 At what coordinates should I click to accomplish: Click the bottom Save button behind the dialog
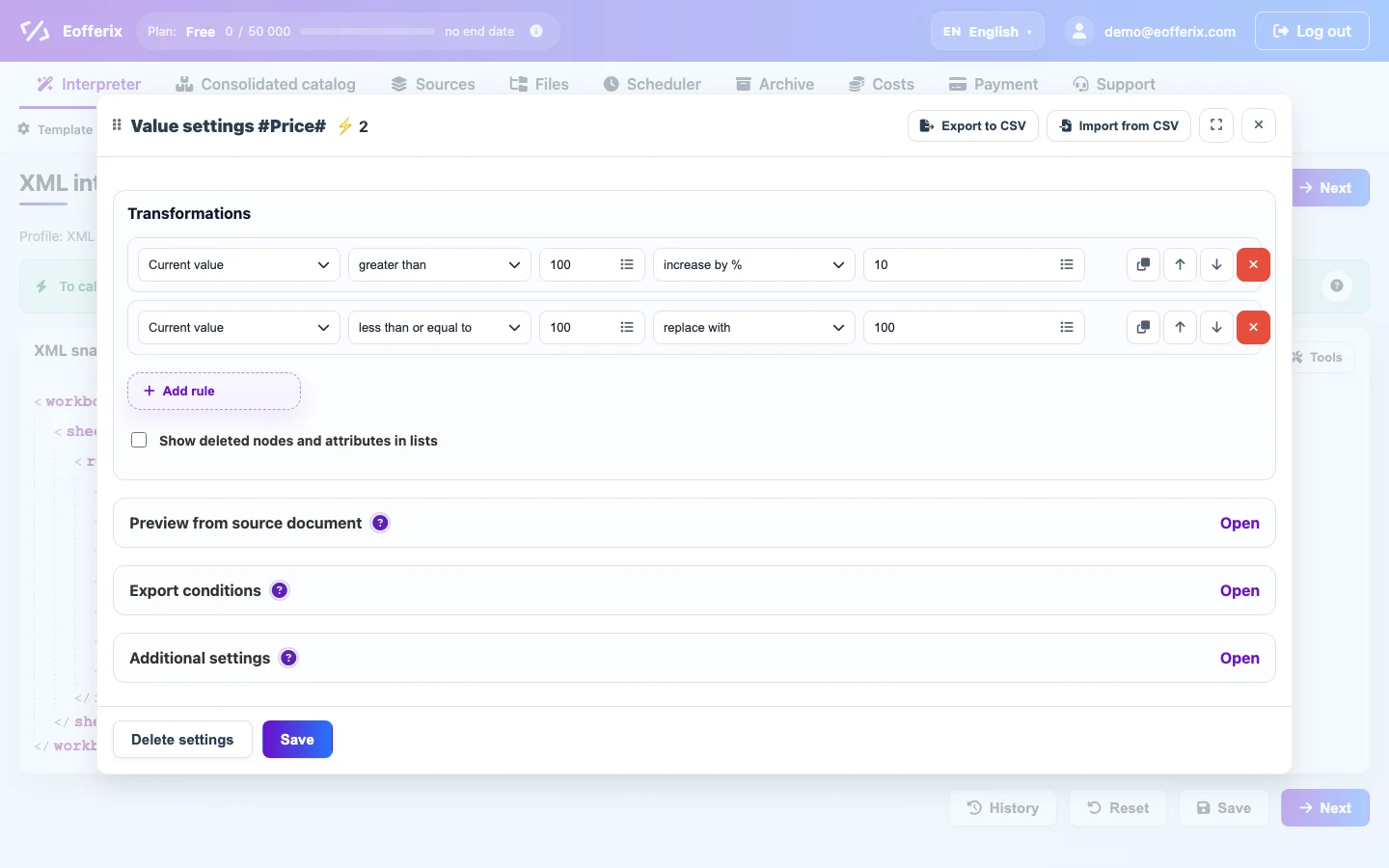pyautogui.click(x=1224, y=808)
